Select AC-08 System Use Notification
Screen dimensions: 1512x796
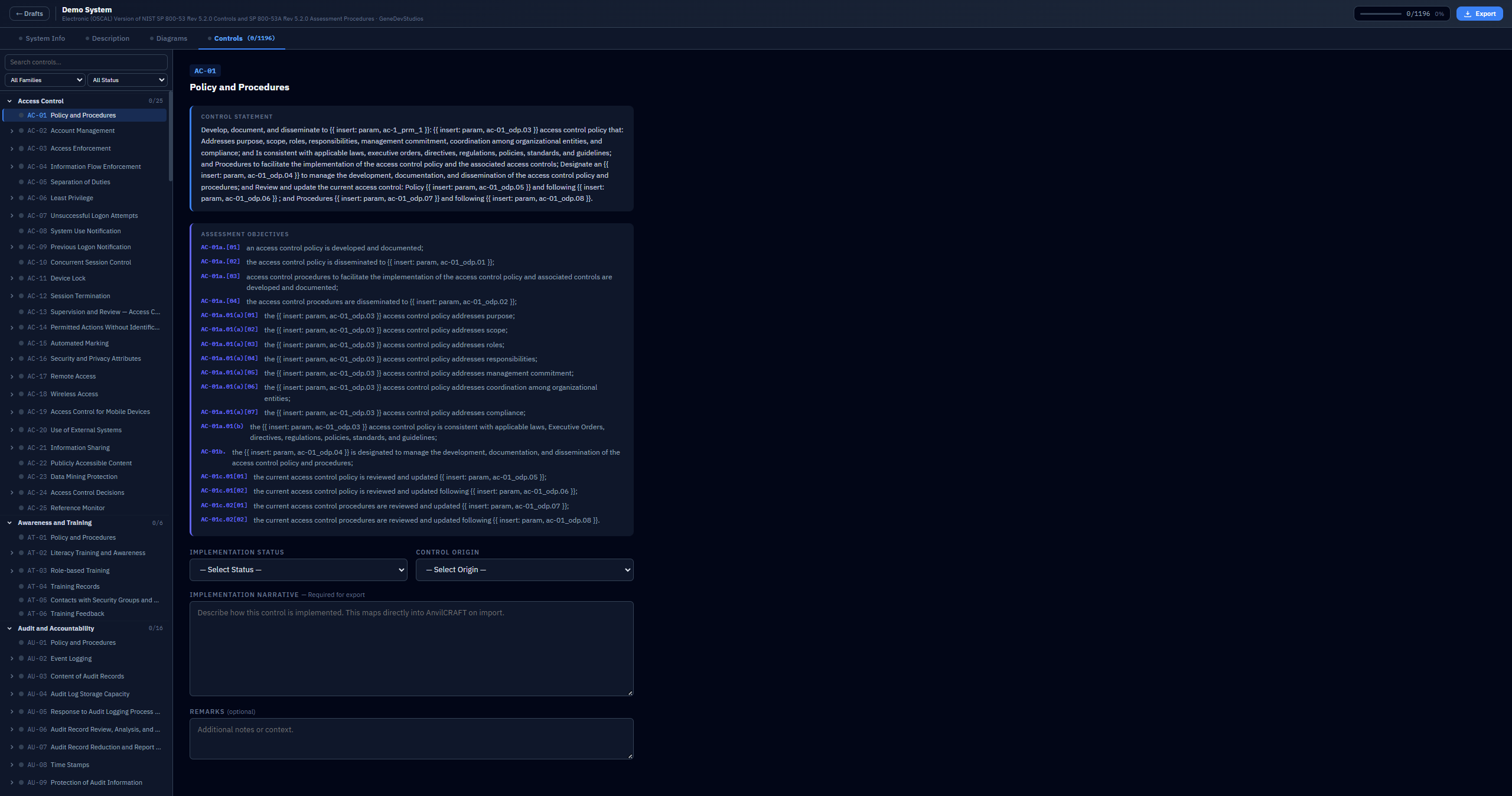pos(85,231)
